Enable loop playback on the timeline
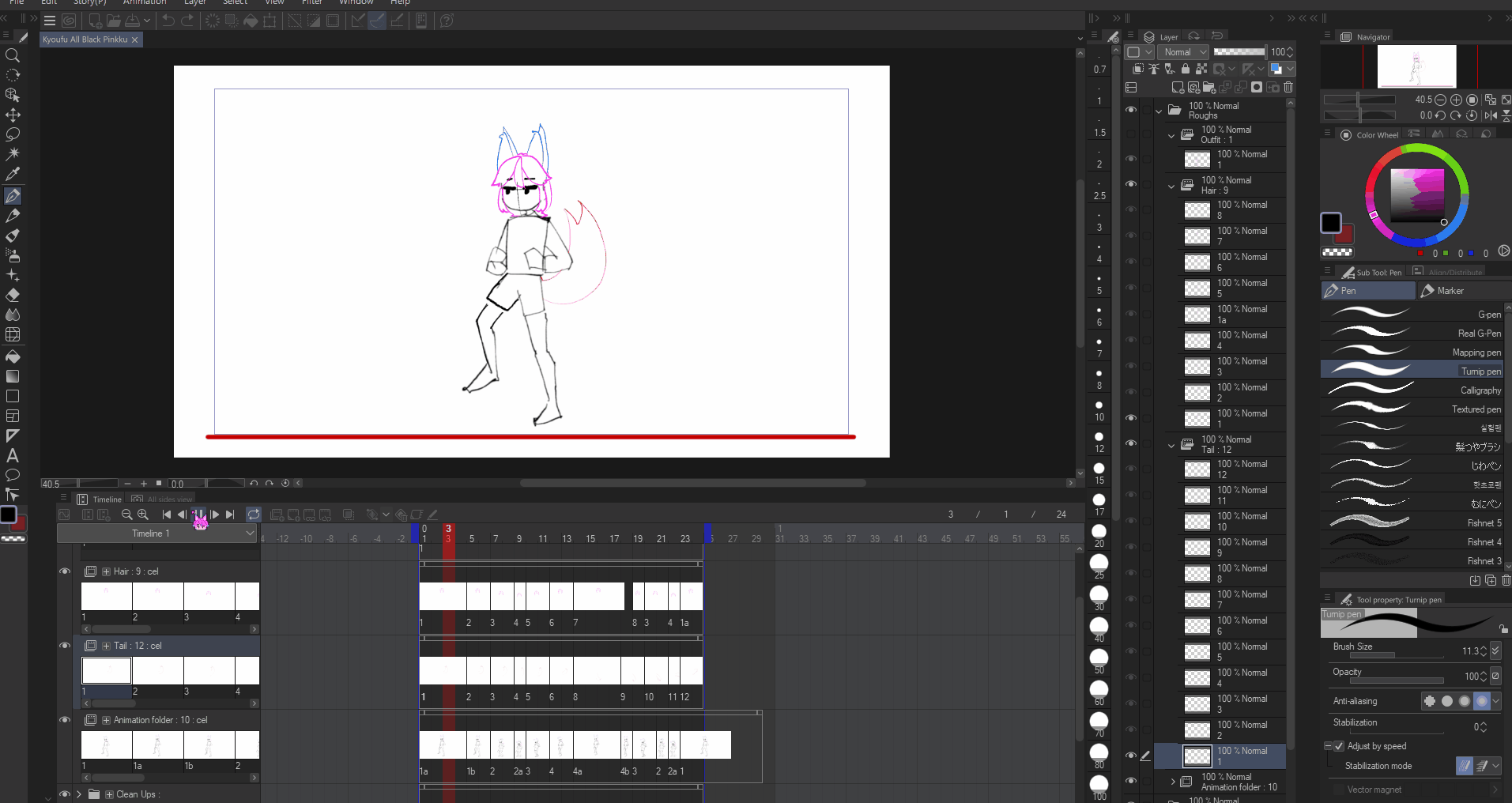The width and height of the screenshot is (1512, 803). [255, 515]
